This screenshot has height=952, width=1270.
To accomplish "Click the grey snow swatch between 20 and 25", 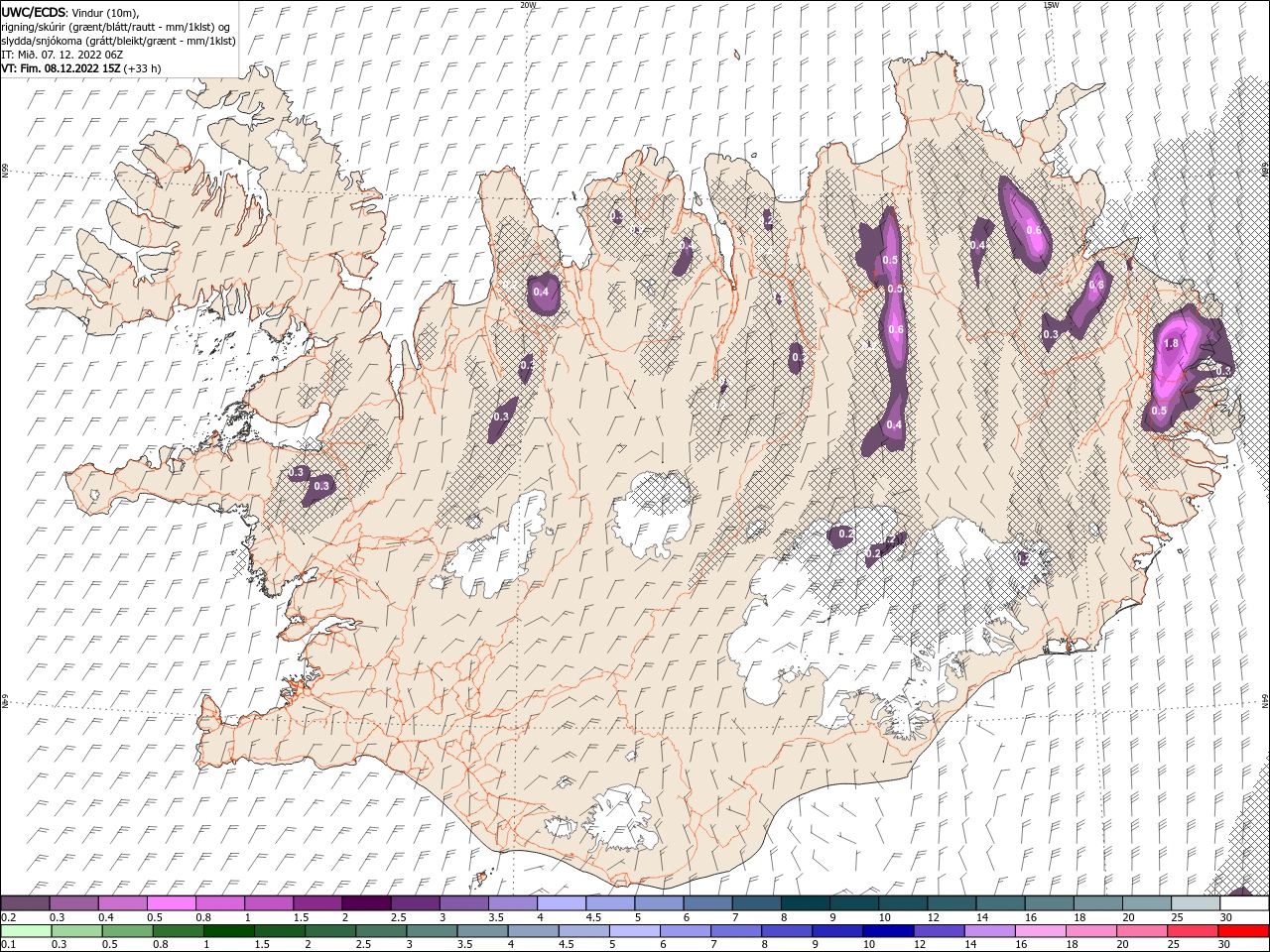I will [x=1147, y=903].
